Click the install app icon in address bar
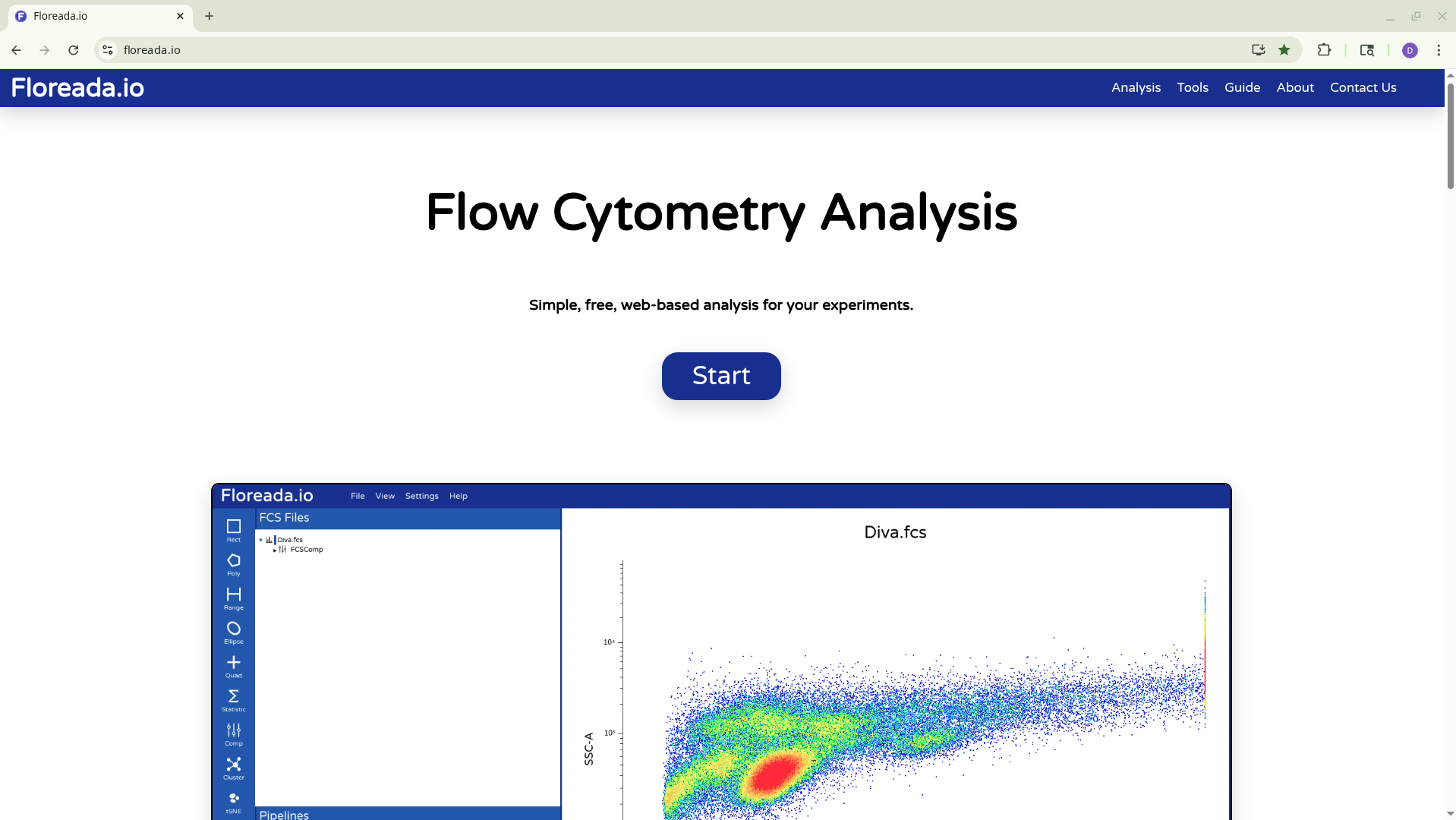Image resolution: width=1456 pixels, height=820 pixels. coord(1258,50)
